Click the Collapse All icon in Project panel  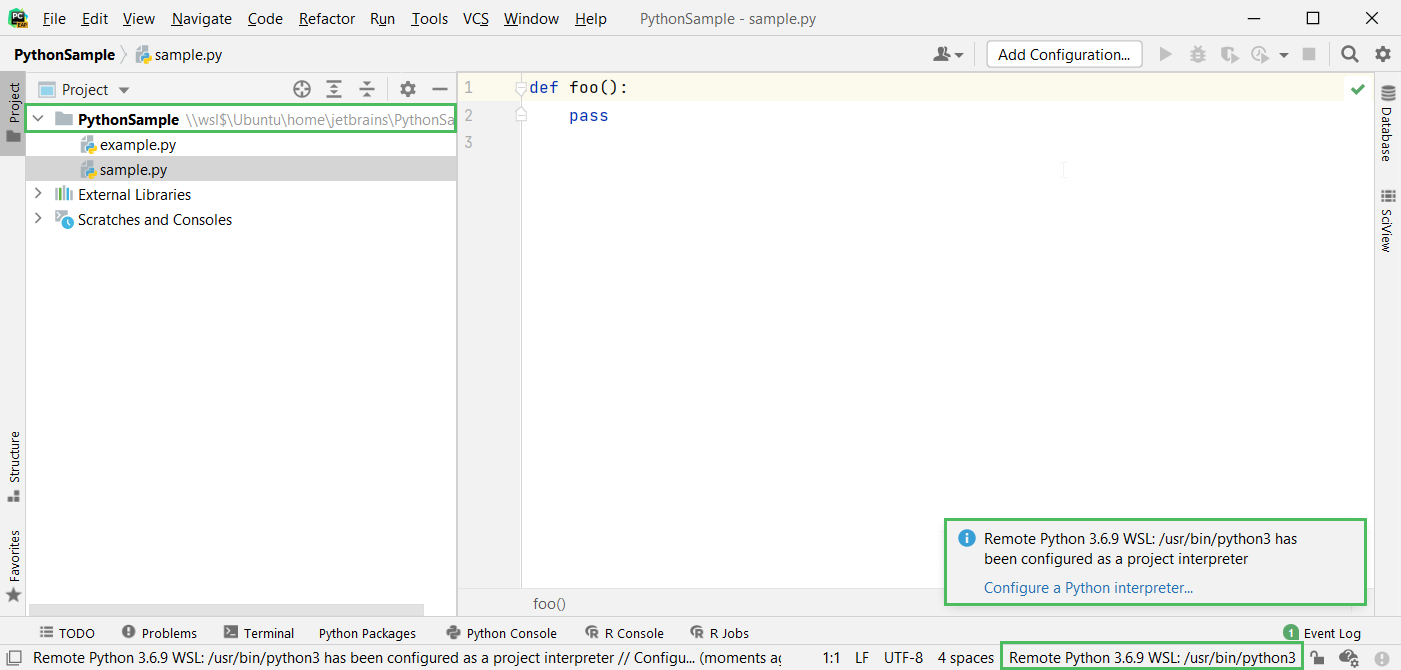[x=367, y=89]
